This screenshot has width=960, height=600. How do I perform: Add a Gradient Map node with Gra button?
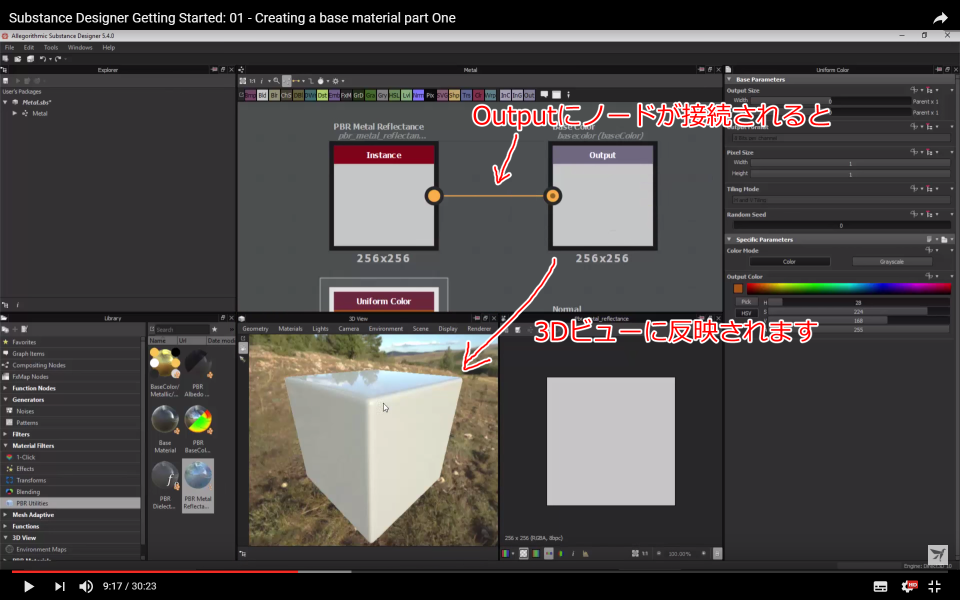[x=370, y=95]
